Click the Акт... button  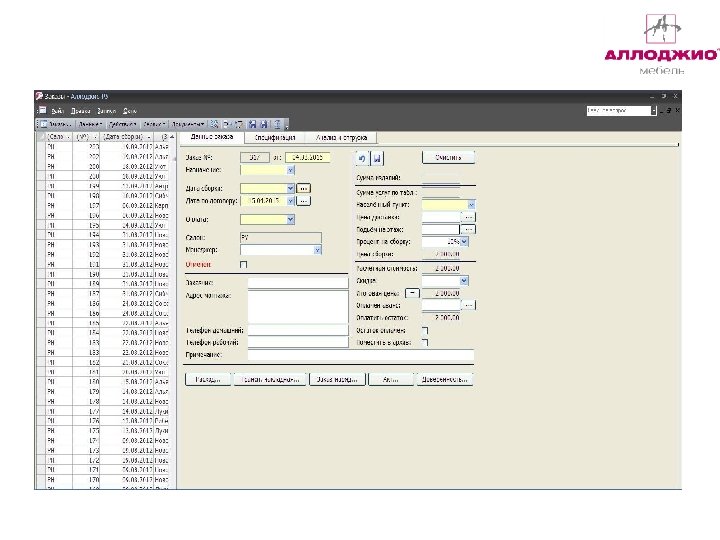[391, 379]
